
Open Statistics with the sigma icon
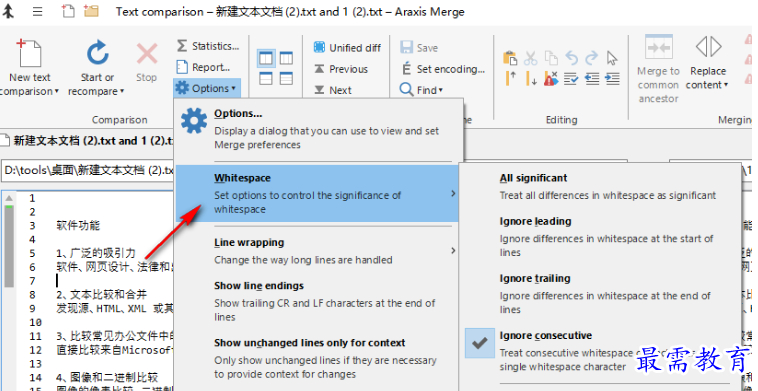tap(207, 46)
